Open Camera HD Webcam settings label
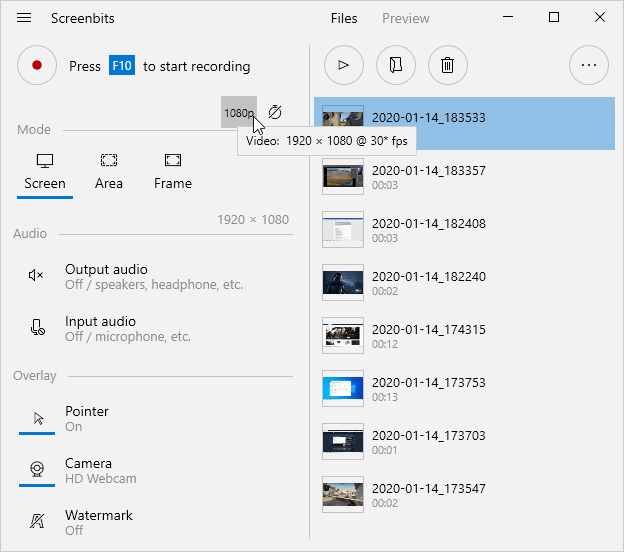 pyautogui.click(x=101, y=470)
